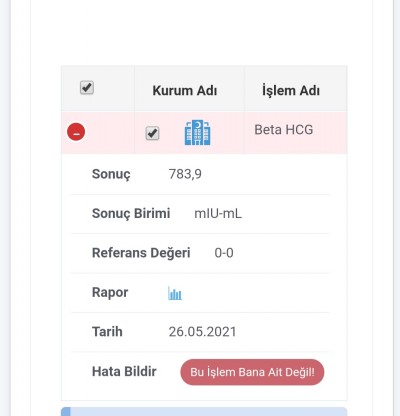Select the Rapor label

(110, 292)
